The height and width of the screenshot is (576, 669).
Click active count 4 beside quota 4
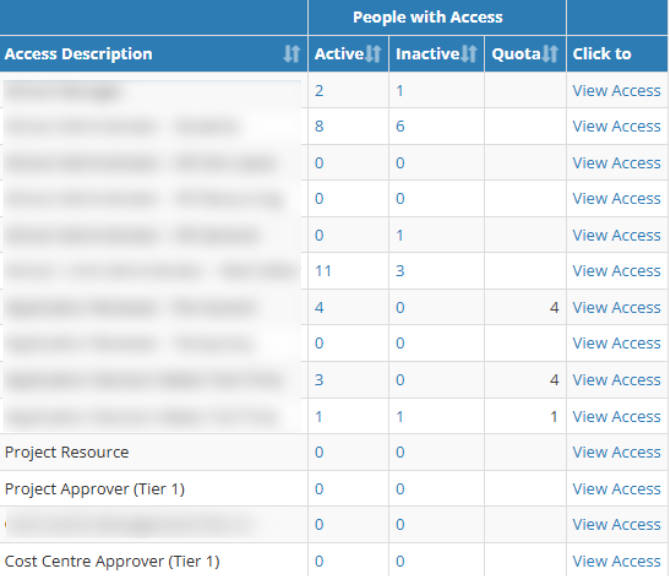click(x=319, y=308)
